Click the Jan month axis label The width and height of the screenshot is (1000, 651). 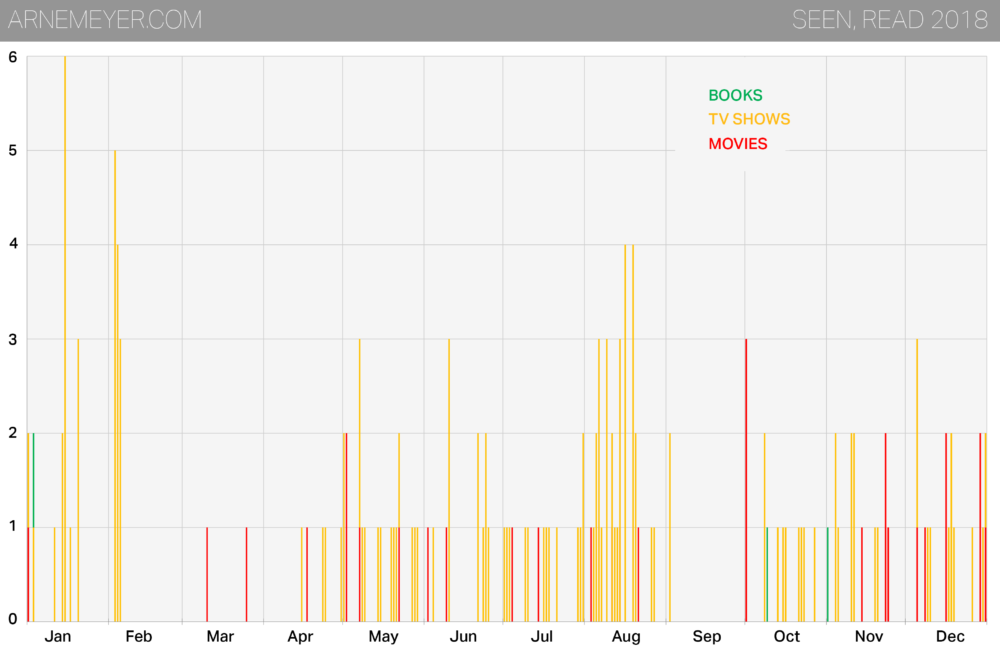pos(57,636)
